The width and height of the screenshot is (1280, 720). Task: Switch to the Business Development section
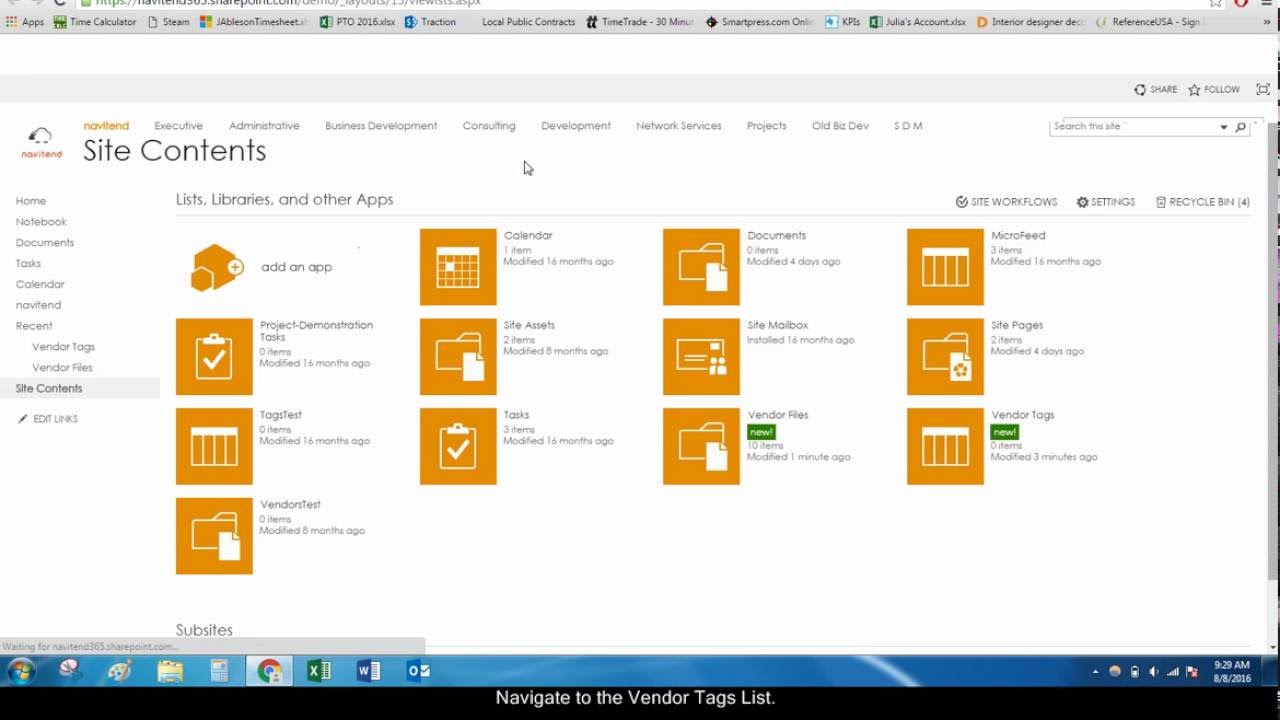click(x=380, y=125)
